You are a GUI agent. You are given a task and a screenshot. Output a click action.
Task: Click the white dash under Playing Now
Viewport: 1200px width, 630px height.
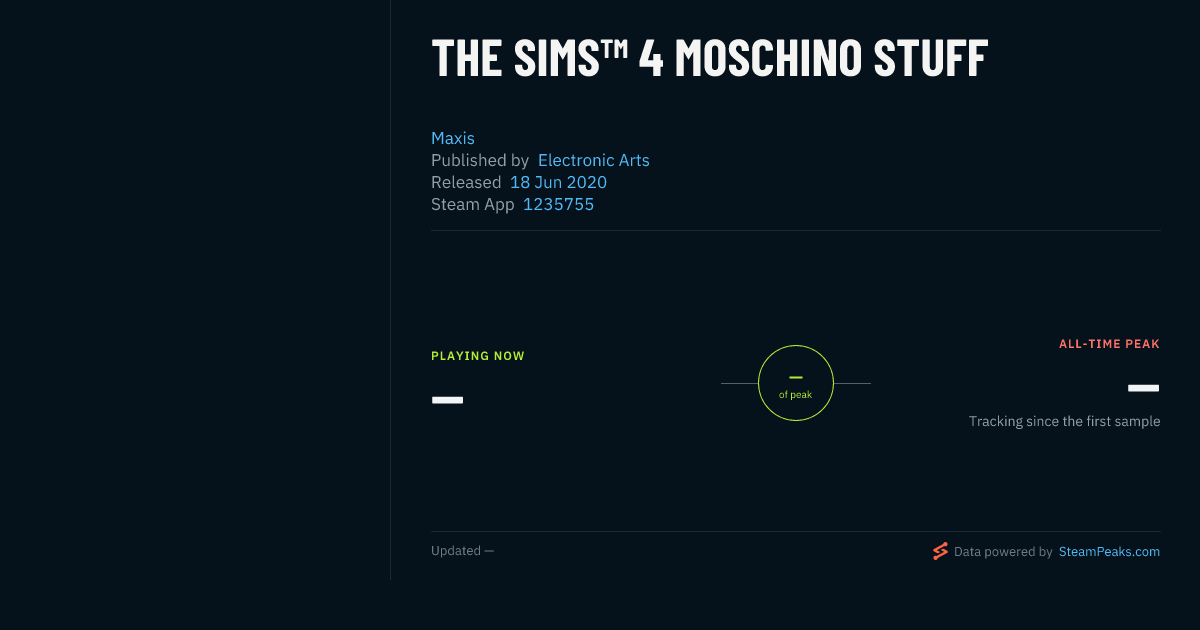coord(447,400)
